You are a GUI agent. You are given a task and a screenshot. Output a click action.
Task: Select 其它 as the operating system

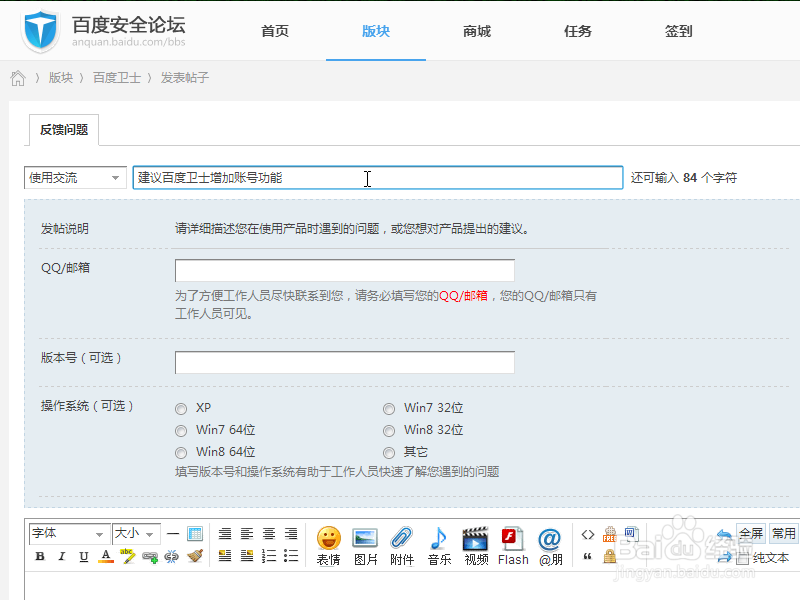click(x=389, y=451)
